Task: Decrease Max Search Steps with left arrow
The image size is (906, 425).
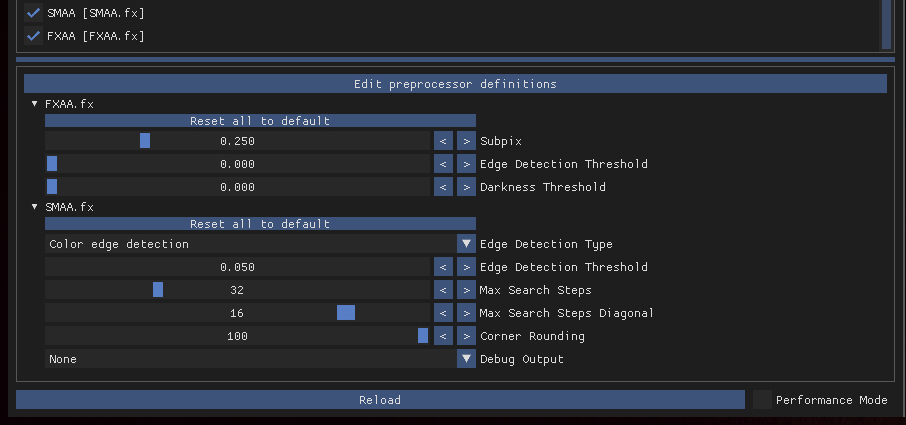Action: pyautogui.click(x=443, y=290)
